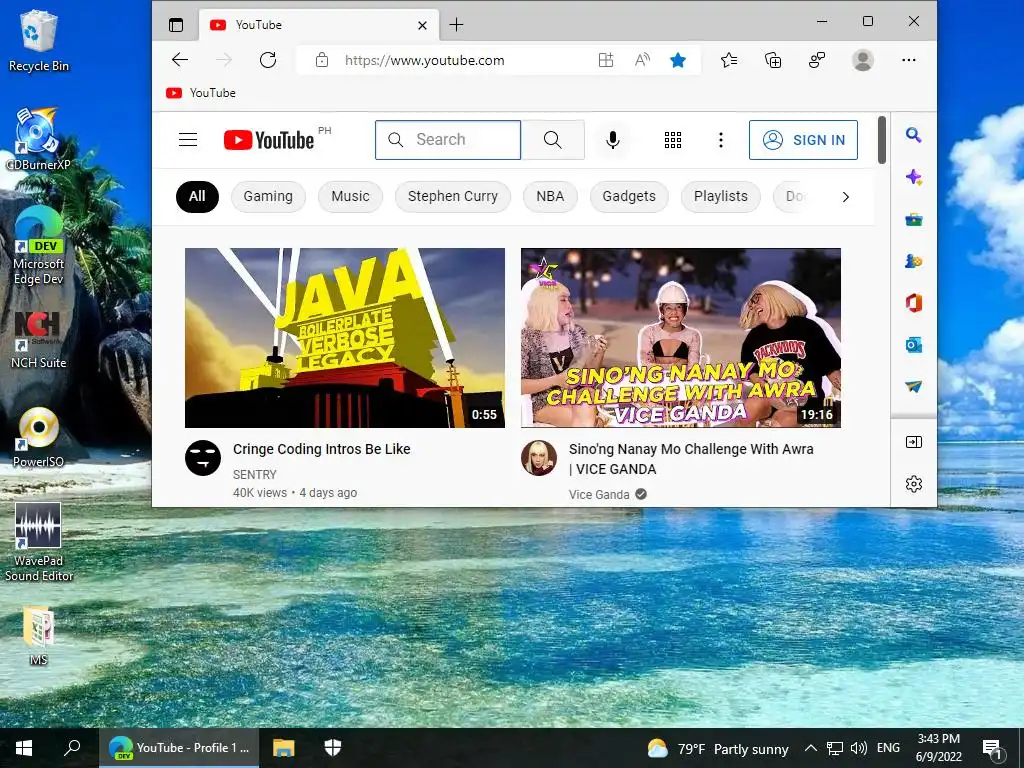Click the YouTube logo
Image resolution: width=1024 pixels, height=768 pixels.
pyautogui.click(x=269, y=140)
